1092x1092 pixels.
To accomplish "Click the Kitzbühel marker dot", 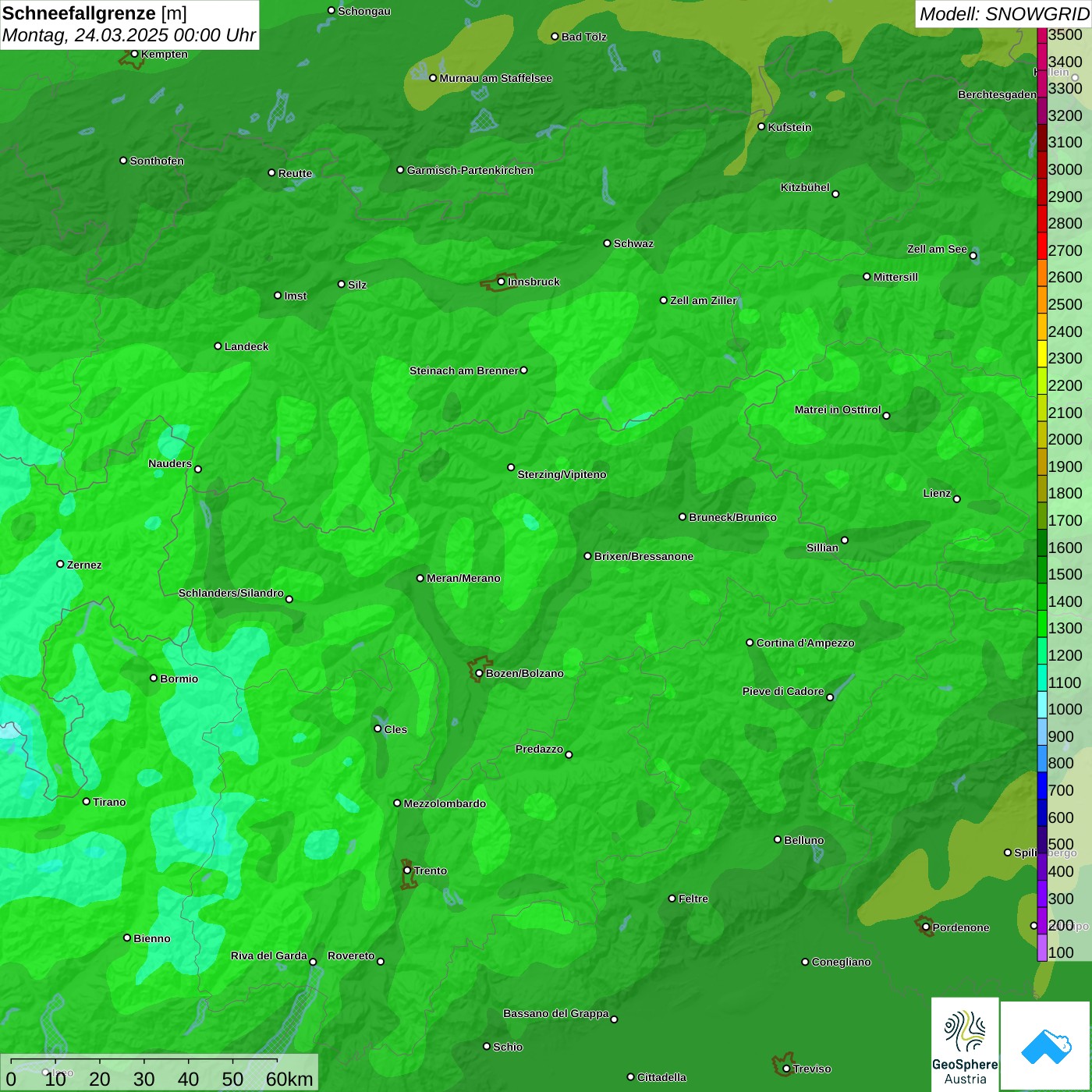I will [x=835, y=194].
